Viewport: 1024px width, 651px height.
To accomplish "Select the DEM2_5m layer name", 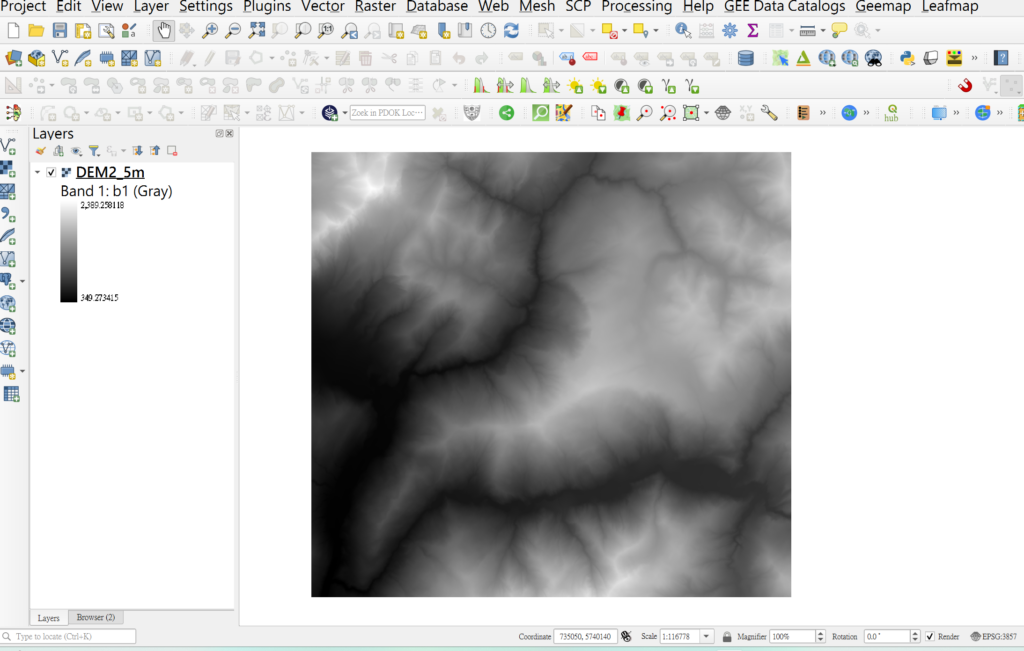I will (110, 173).
